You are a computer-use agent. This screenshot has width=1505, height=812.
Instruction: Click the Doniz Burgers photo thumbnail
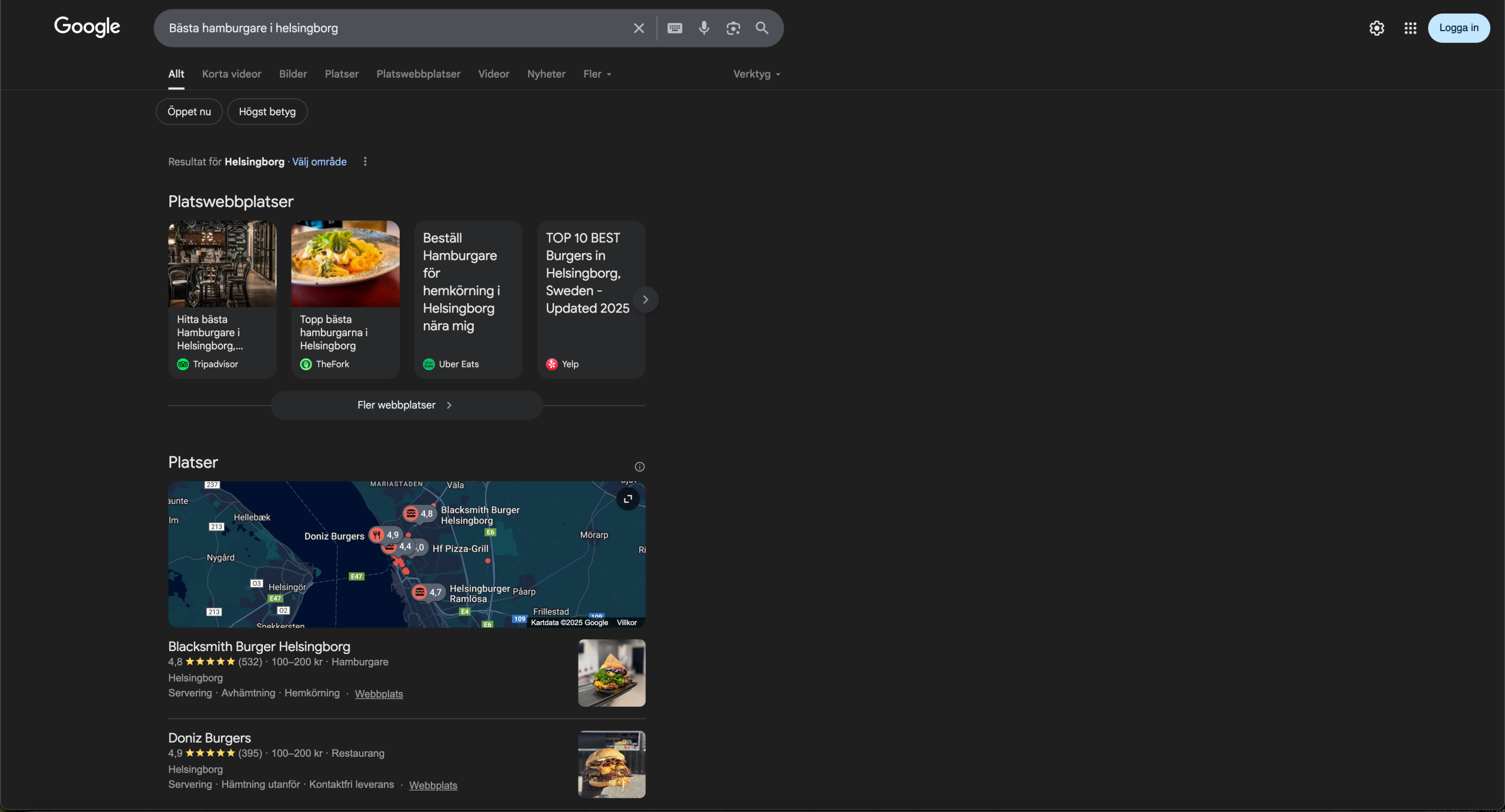coord(611,764)
